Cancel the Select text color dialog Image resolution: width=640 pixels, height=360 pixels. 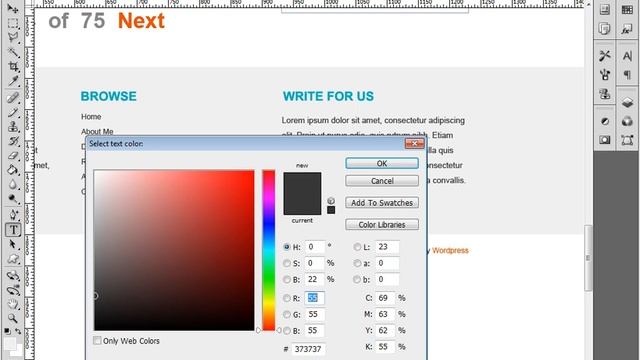click(382, 181)
